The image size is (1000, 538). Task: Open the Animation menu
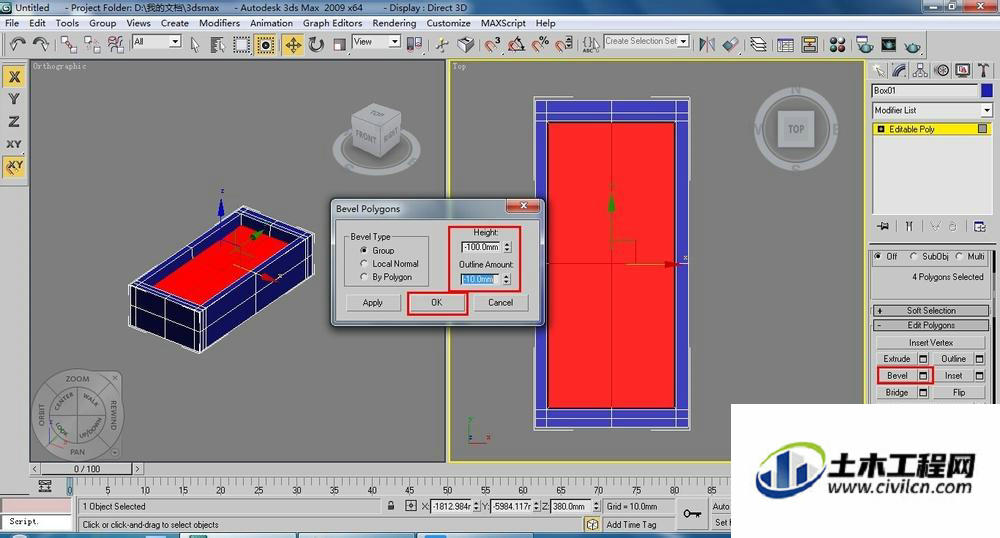[x=271, y=23]
